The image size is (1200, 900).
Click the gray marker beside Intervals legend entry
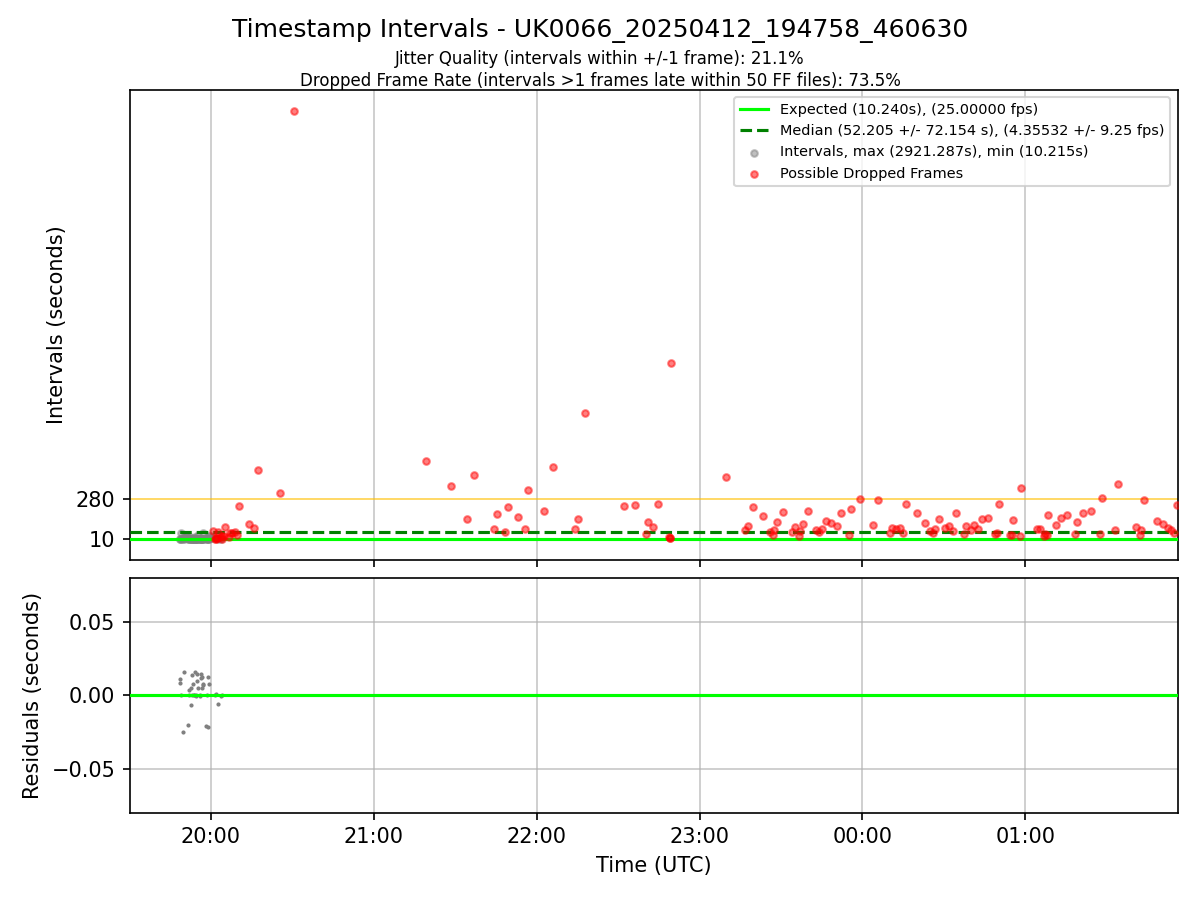pyautogui.click(x=755, y=152)
